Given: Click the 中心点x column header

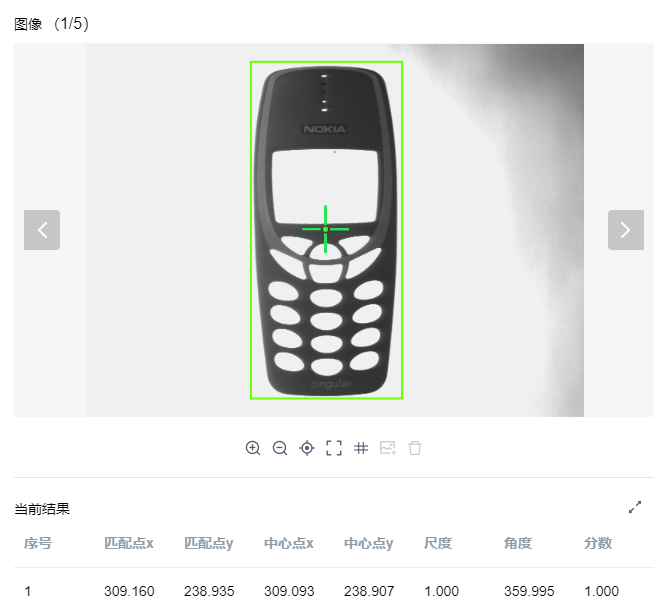Looking at the screenshot, I should pos(289,543).
